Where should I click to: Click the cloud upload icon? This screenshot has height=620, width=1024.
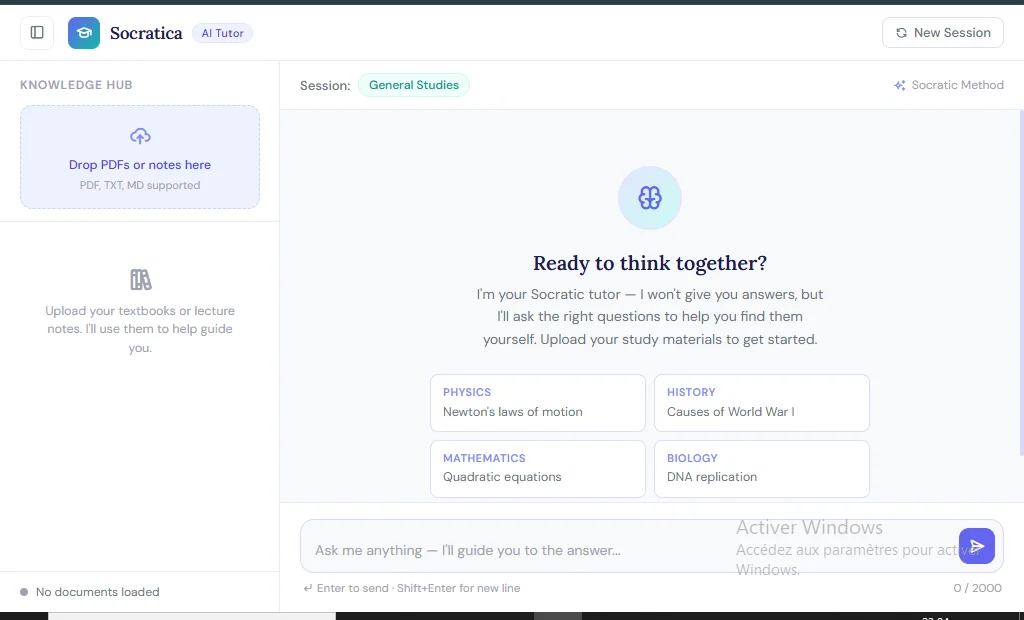coord(140,136)
